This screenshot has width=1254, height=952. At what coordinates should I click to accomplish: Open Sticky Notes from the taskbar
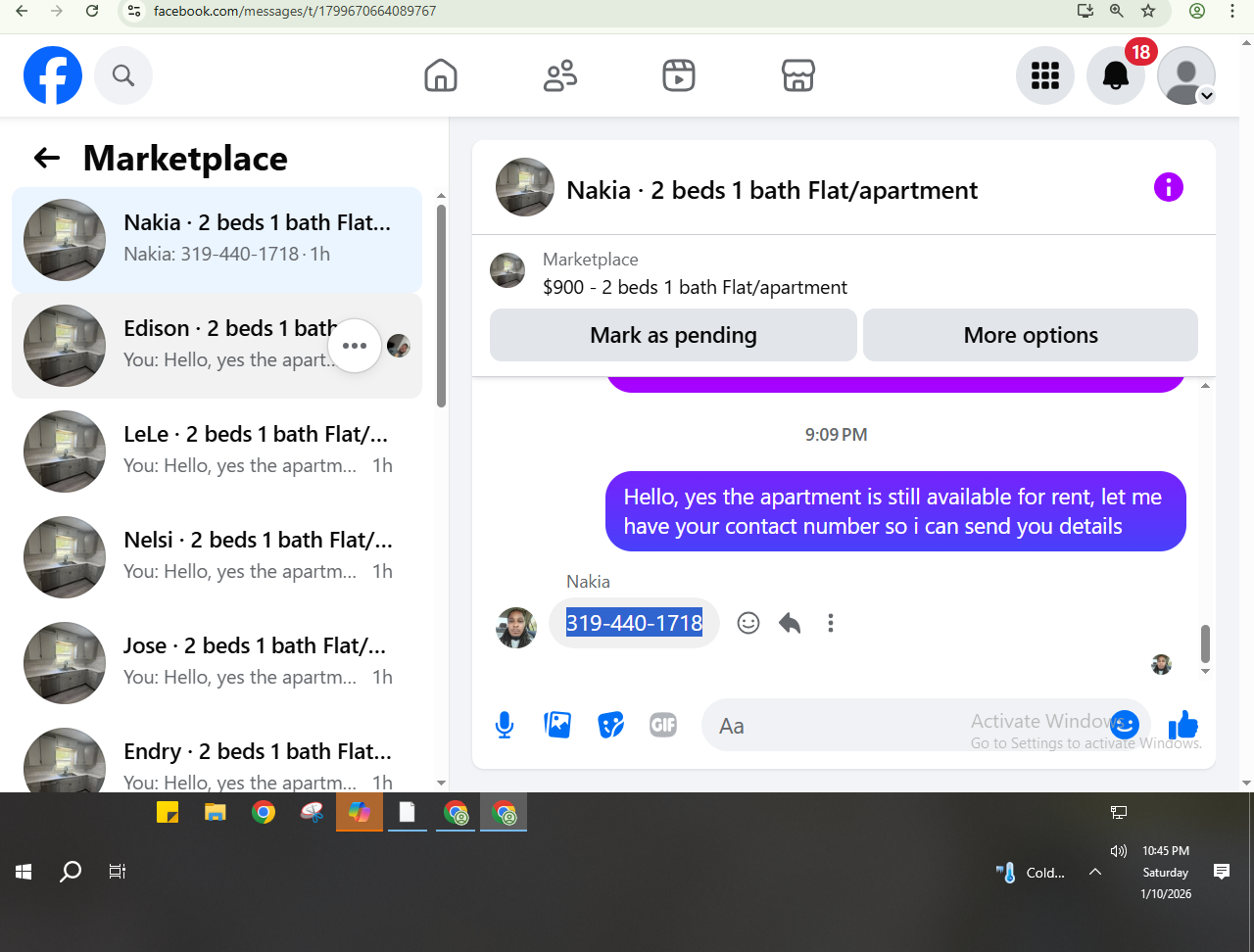coord(168,812)
